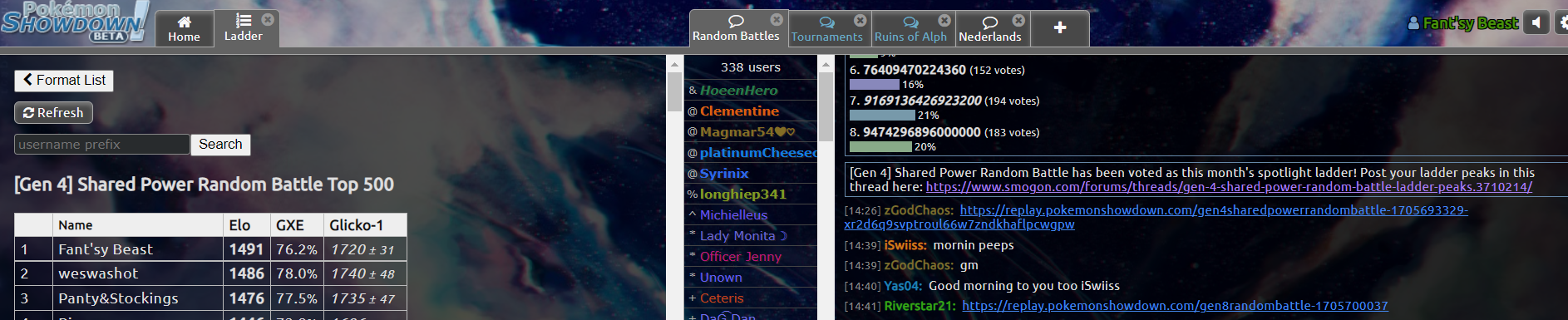The width and height of the screenshot is (1568, 320).
Task: Open the Fant'sy Beast user menu
Action: tap(1463, 23)
